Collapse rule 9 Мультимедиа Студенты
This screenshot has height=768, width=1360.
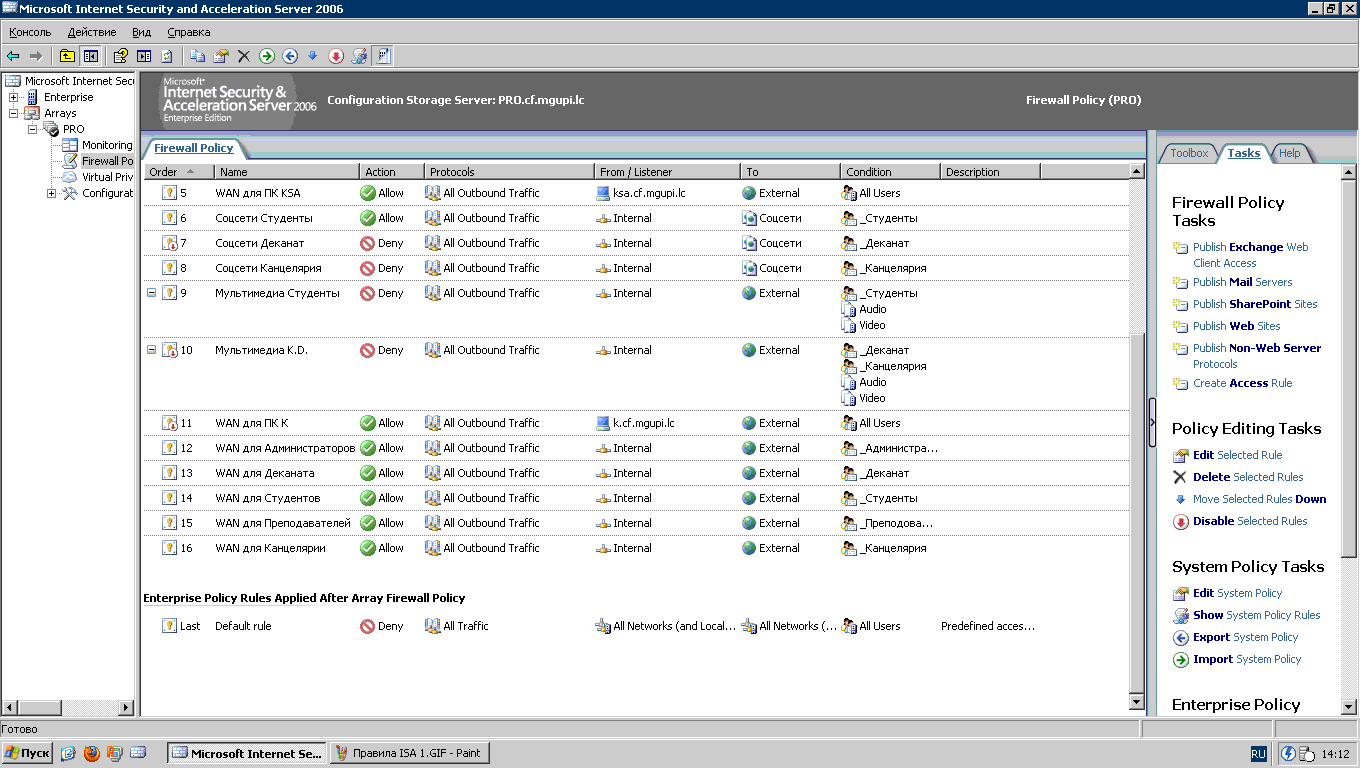click(x=152, y=293)
